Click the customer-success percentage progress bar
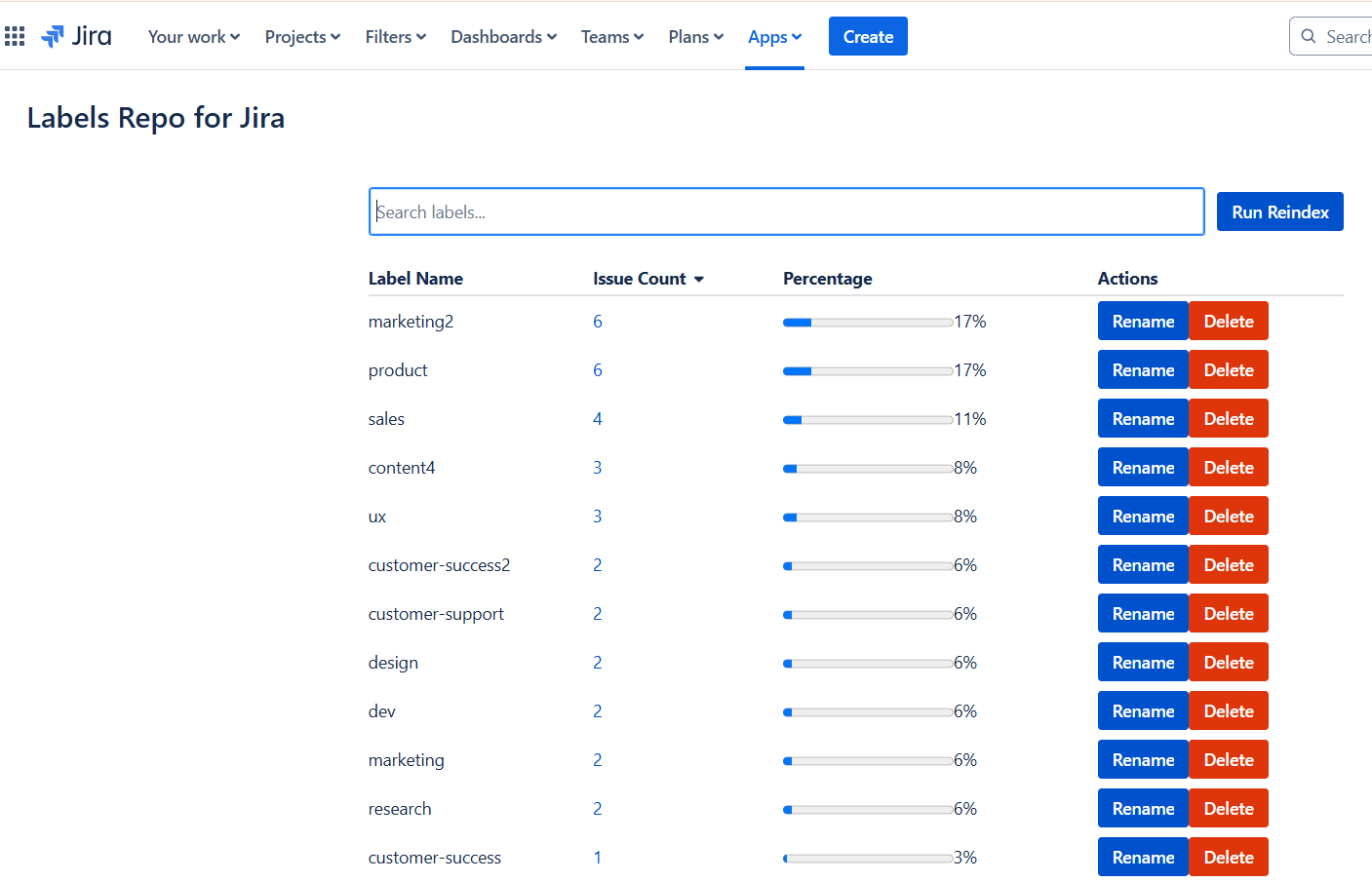Screen dimensions: 1372x882 [868, 859]
